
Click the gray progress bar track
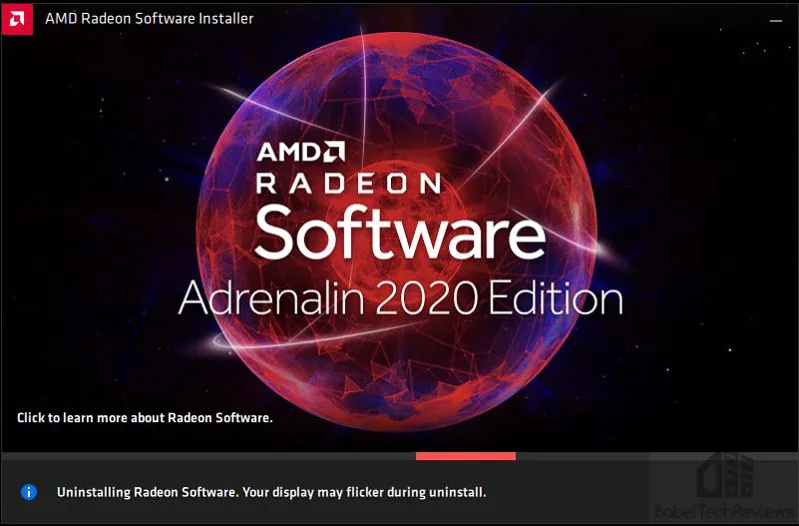coord(400,456)
